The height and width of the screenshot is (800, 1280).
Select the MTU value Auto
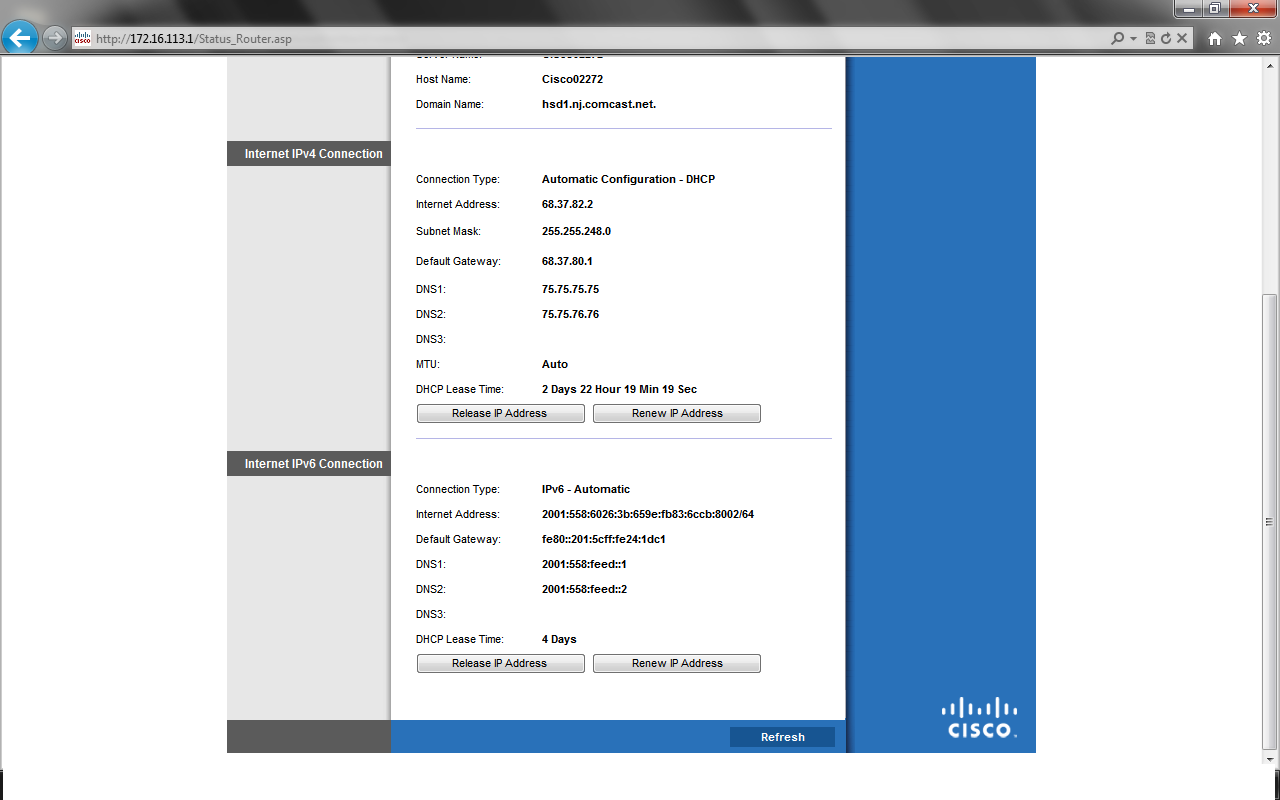[555, 364]
